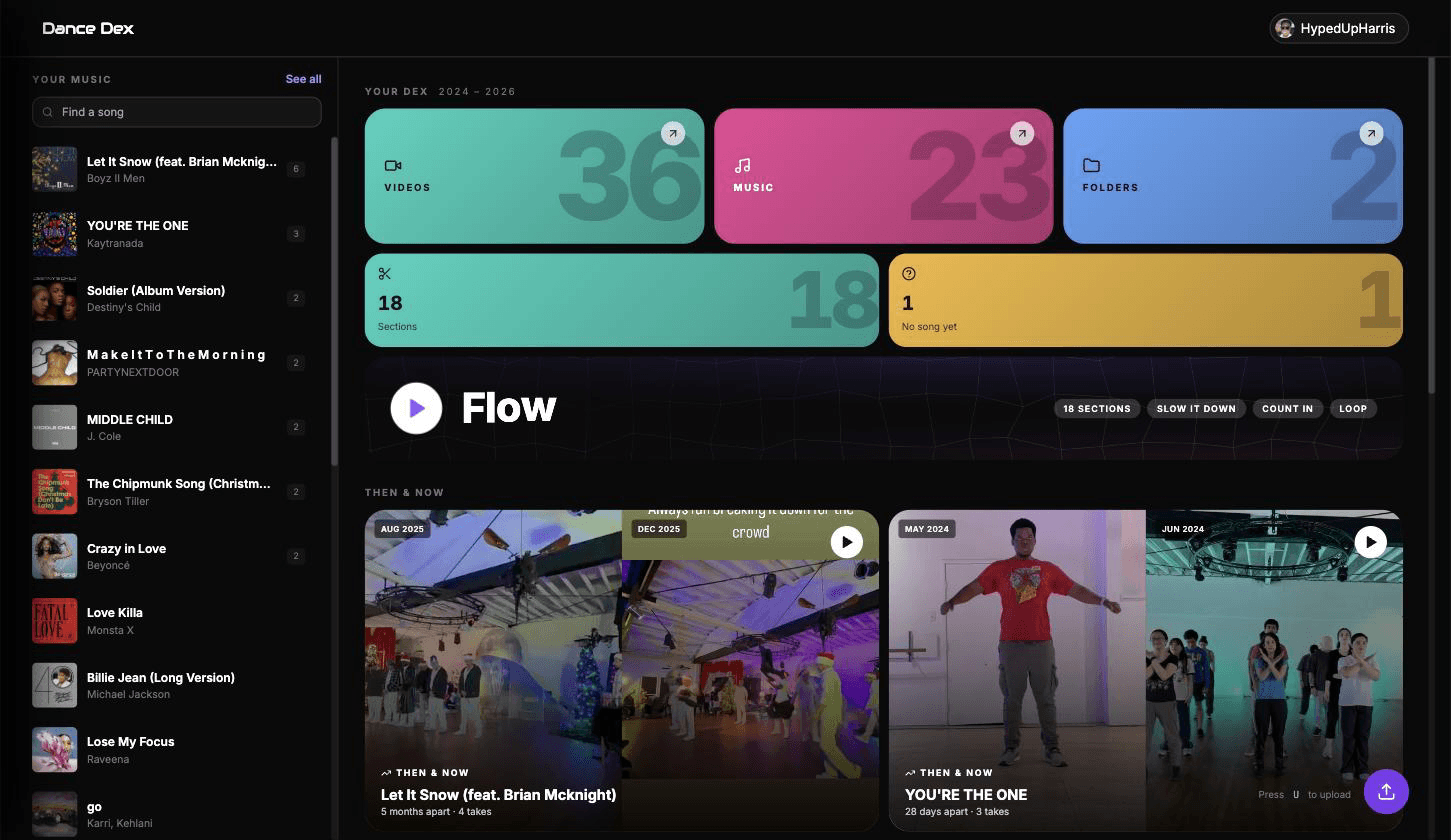This screenshot has width=1451, height=840.
Task: Click the Billie Jean album cover
Action: click(x=54, y=685)
